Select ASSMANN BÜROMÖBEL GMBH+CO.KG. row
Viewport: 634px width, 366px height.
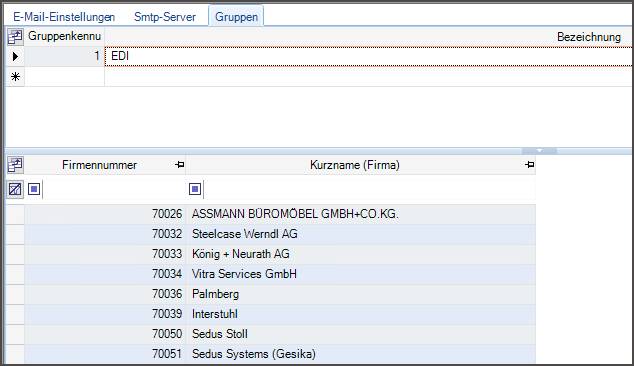[361, 214]
